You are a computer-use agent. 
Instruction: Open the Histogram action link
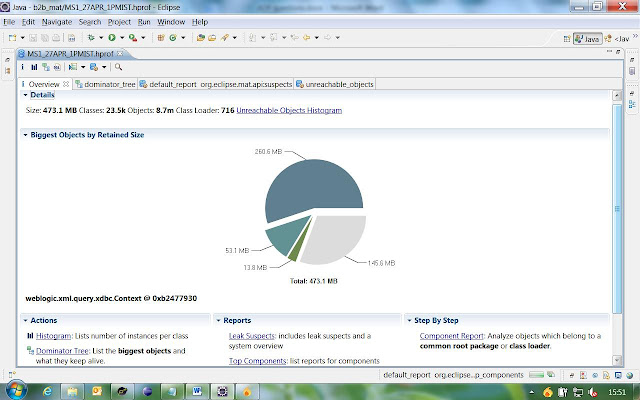click(53, 336)
